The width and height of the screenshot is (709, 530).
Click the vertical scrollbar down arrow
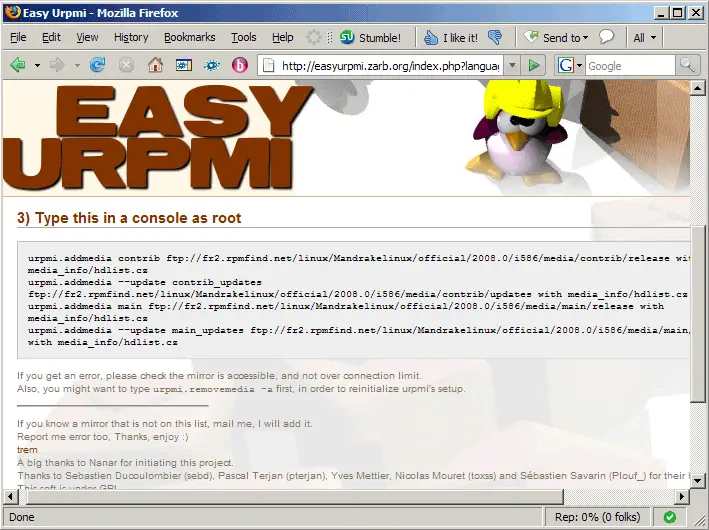pos(697,481)
